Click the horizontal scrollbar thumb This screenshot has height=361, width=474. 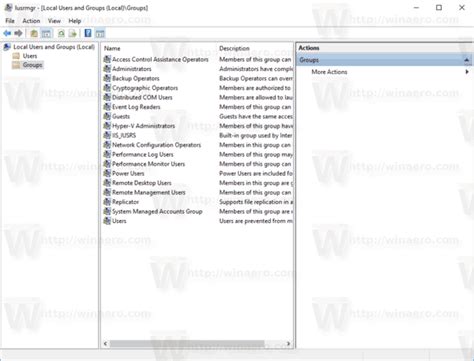[x=187, y=344]
